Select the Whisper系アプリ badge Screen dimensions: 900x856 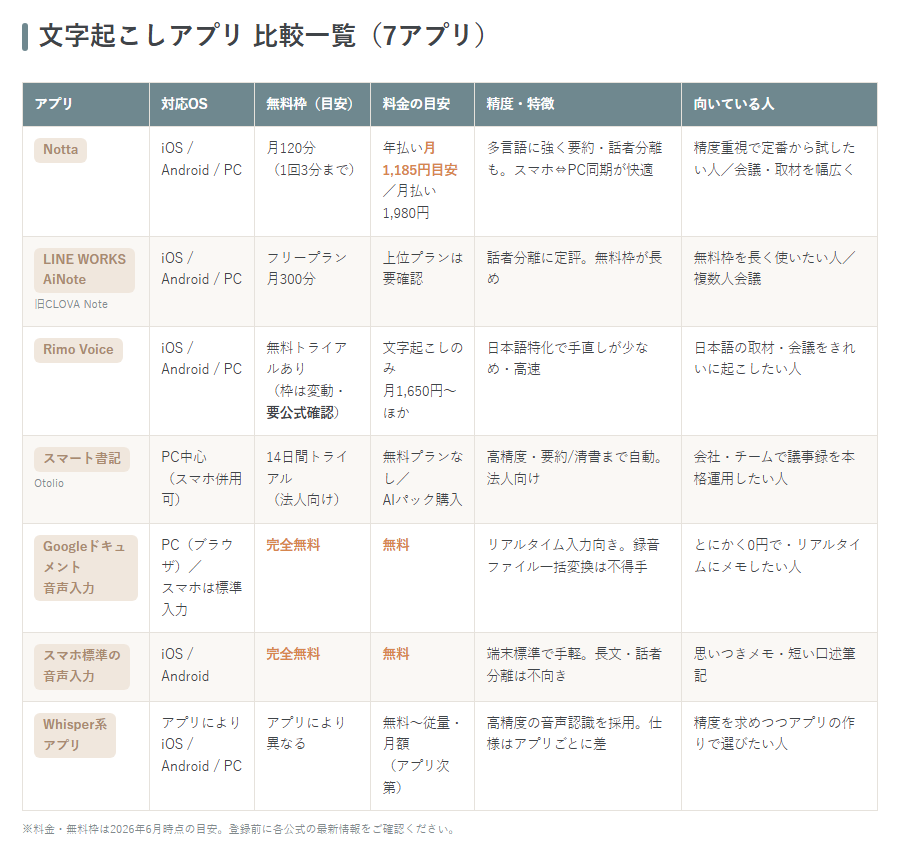75,735
